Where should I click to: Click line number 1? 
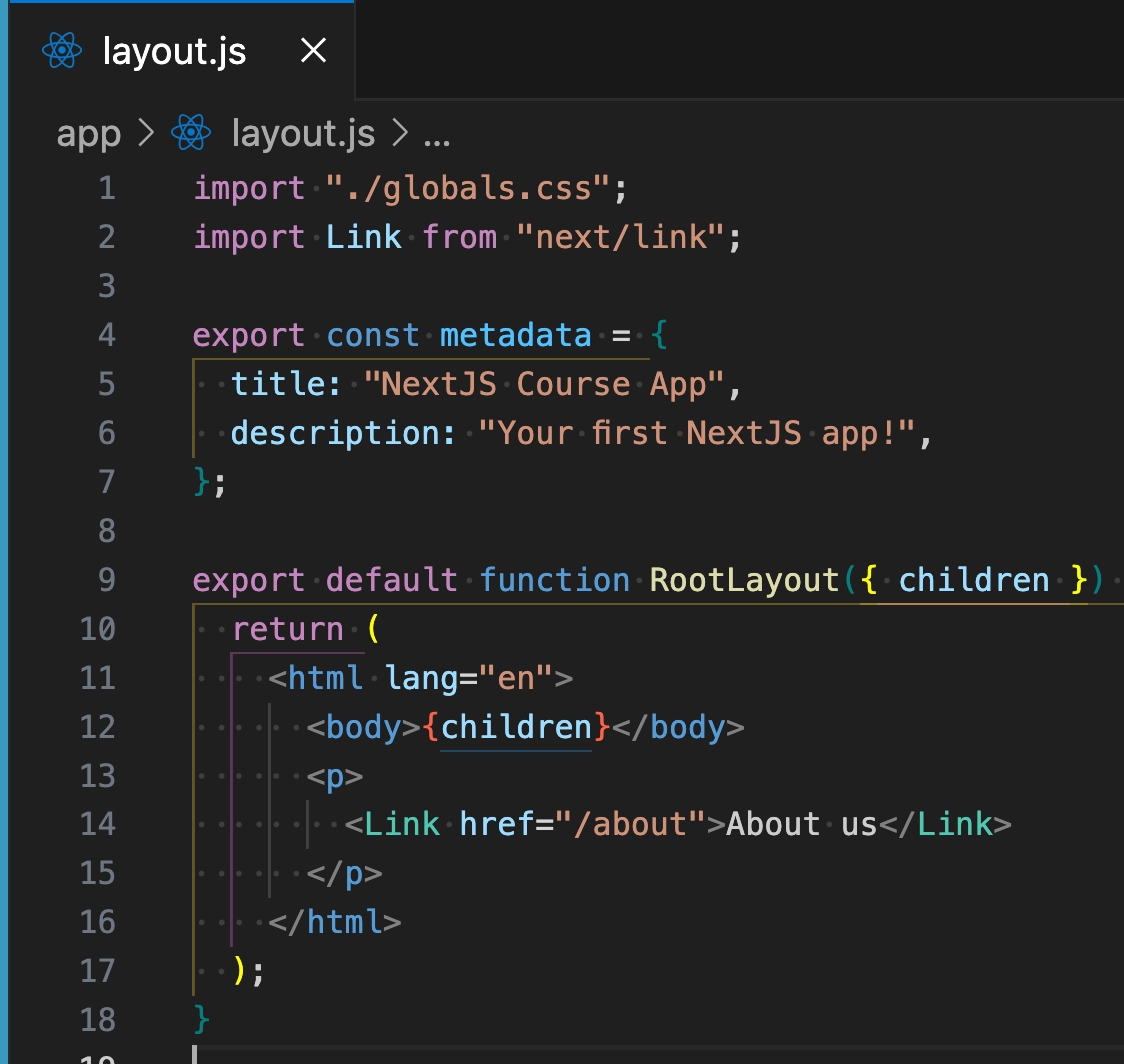click(107, 188)
